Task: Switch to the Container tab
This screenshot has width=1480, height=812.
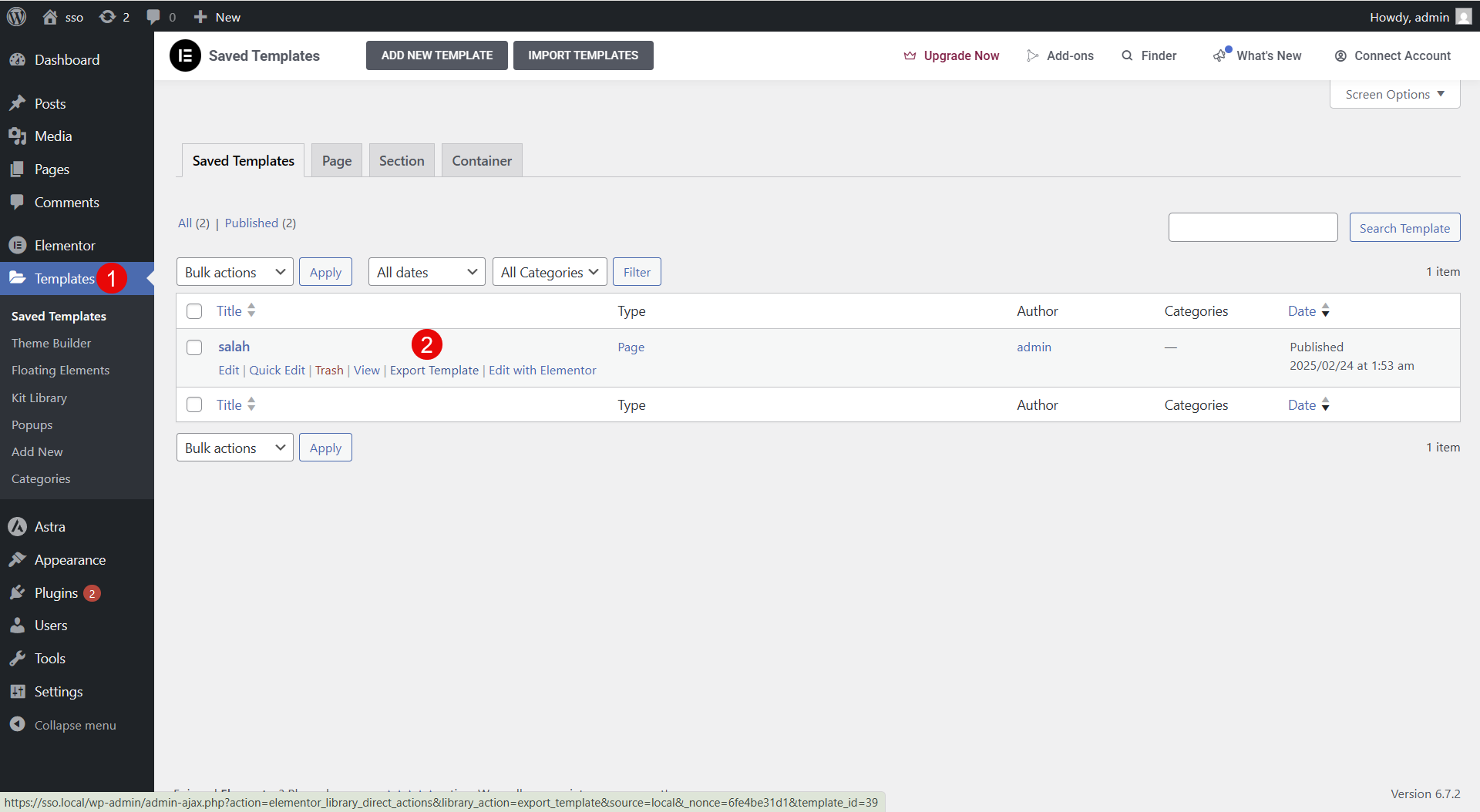Action: [x=481, y=161]
